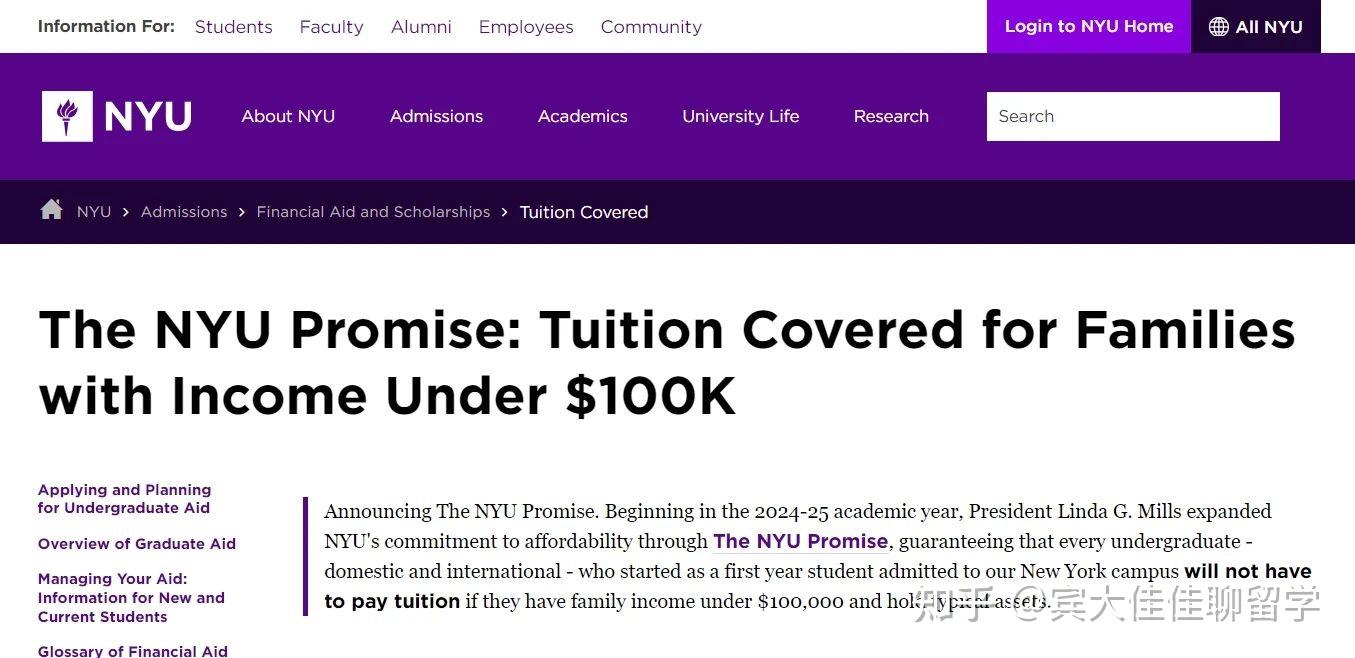Select Overview of Graduate Aid in the sidebar
The image size is (1355, 658).
point(137,543)
